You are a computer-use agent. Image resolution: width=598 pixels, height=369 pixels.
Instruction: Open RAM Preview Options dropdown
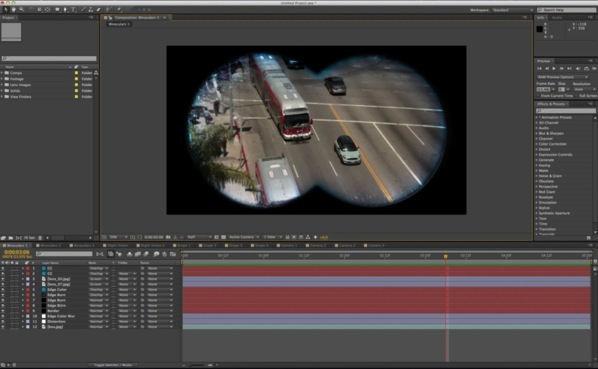click(x=563, y=77)
